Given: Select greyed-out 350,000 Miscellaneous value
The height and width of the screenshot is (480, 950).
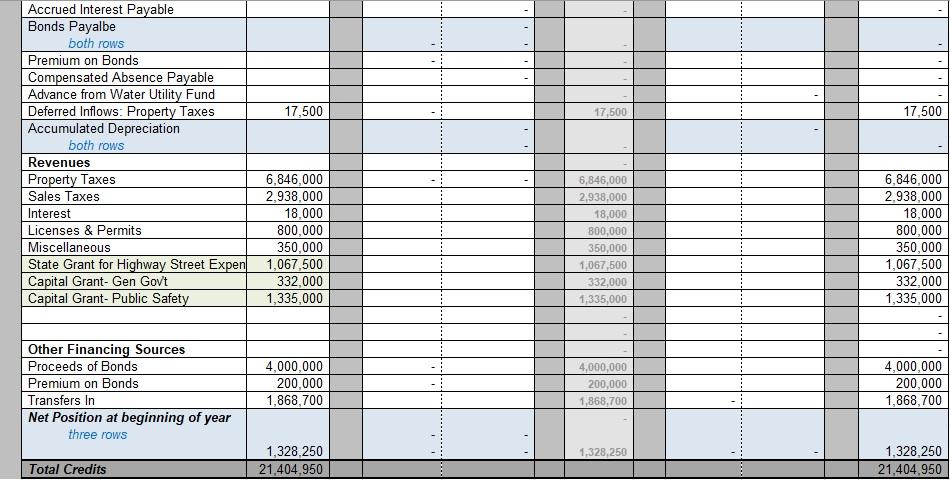Looking at the screenshot, I should pos(608,248).
